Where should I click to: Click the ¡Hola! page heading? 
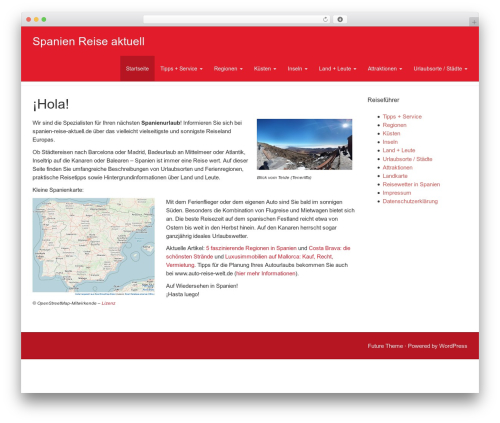tap(51, 104)
